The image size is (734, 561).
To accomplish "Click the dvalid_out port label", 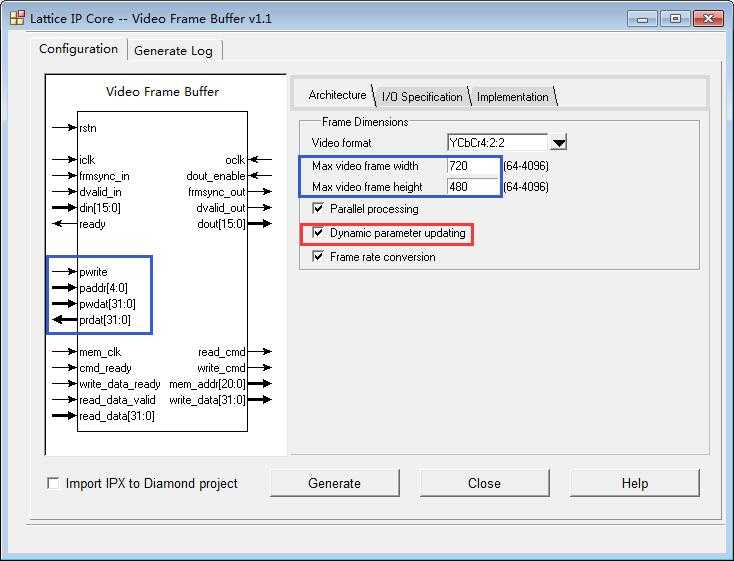I will [x=221, y=208].
